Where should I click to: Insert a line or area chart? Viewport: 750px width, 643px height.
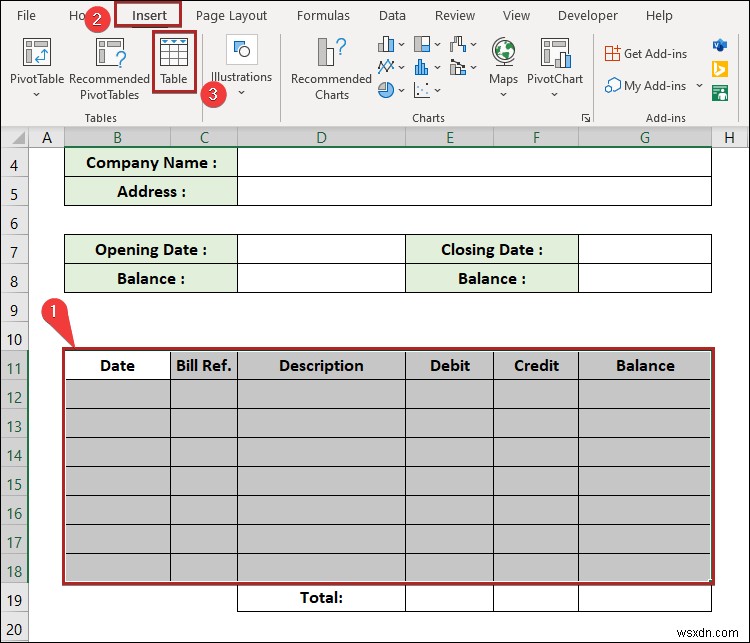coord(386,67)
